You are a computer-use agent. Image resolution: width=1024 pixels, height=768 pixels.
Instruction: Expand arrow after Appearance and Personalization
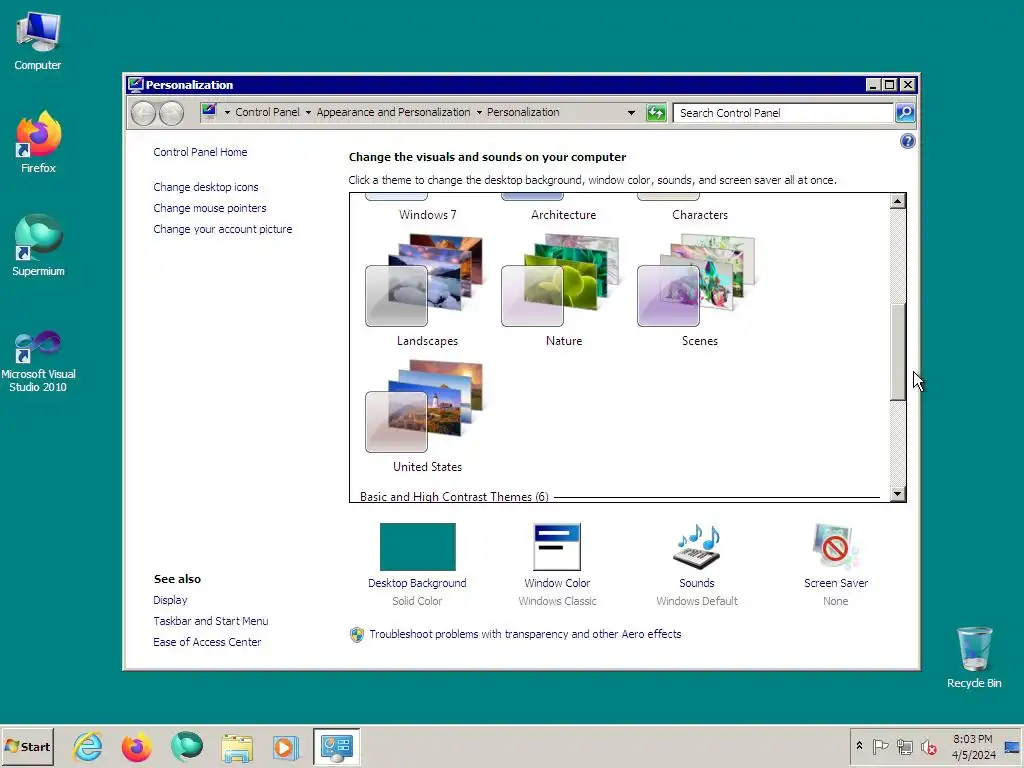point(479,112)
